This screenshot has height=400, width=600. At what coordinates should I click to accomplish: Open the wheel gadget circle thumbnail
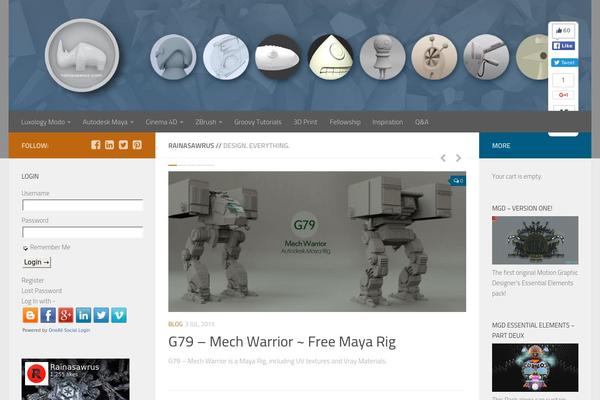pos(434,57)
